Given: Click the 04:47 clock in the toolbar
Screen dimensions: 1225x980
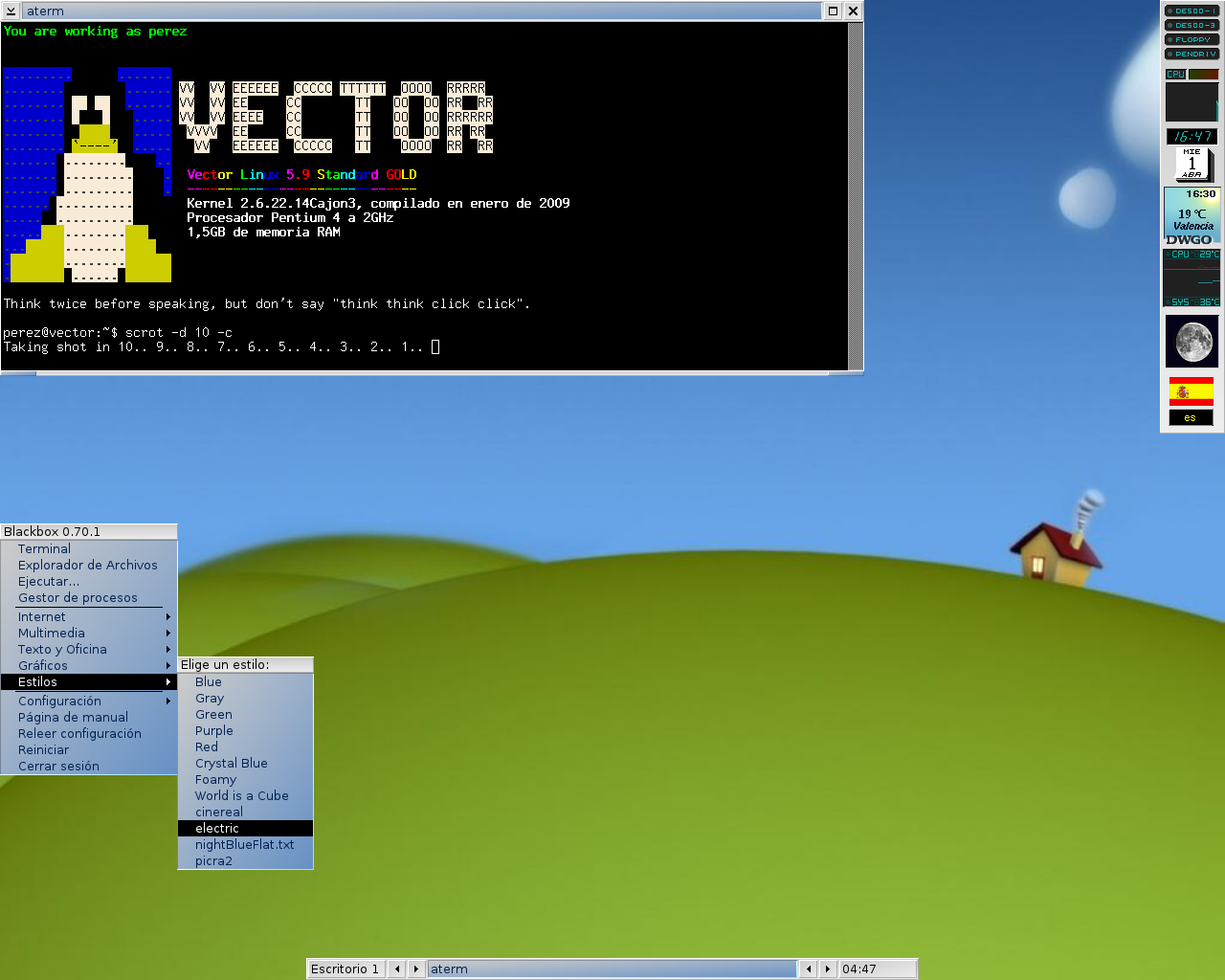Looking at the screenshot, I should 876,969.
